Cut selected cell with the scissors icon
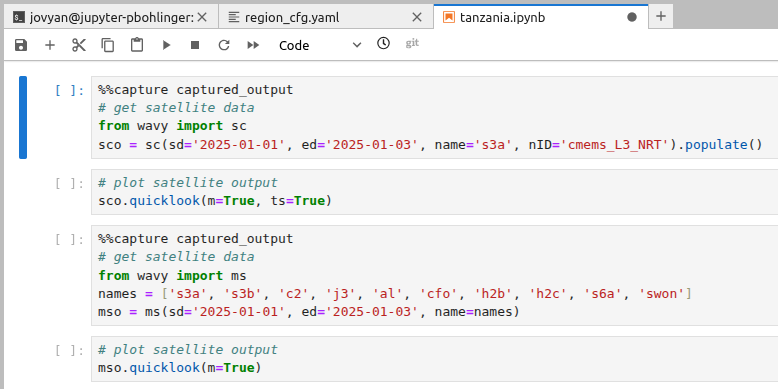Image resolution: width=778 pixels, height=389 pixels. click(78, 45)
